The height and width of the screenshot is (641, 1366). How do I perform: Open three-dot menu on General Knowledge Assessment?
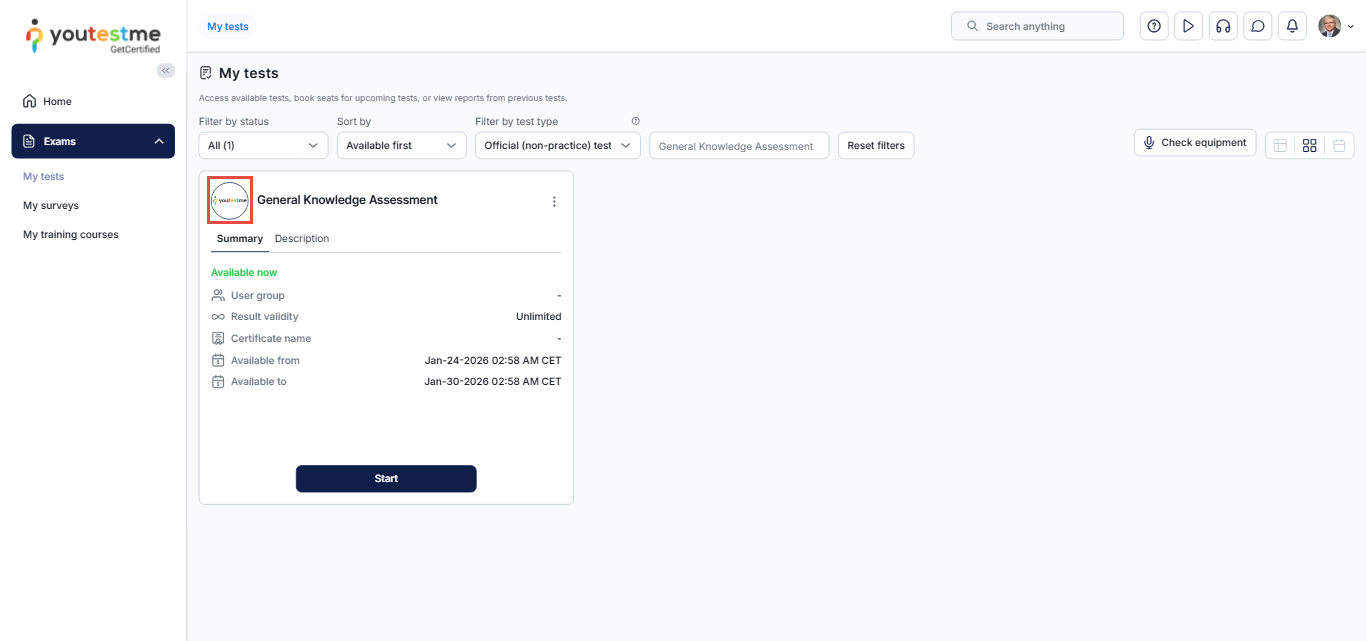pyautogui.click(x=554, y=201)
